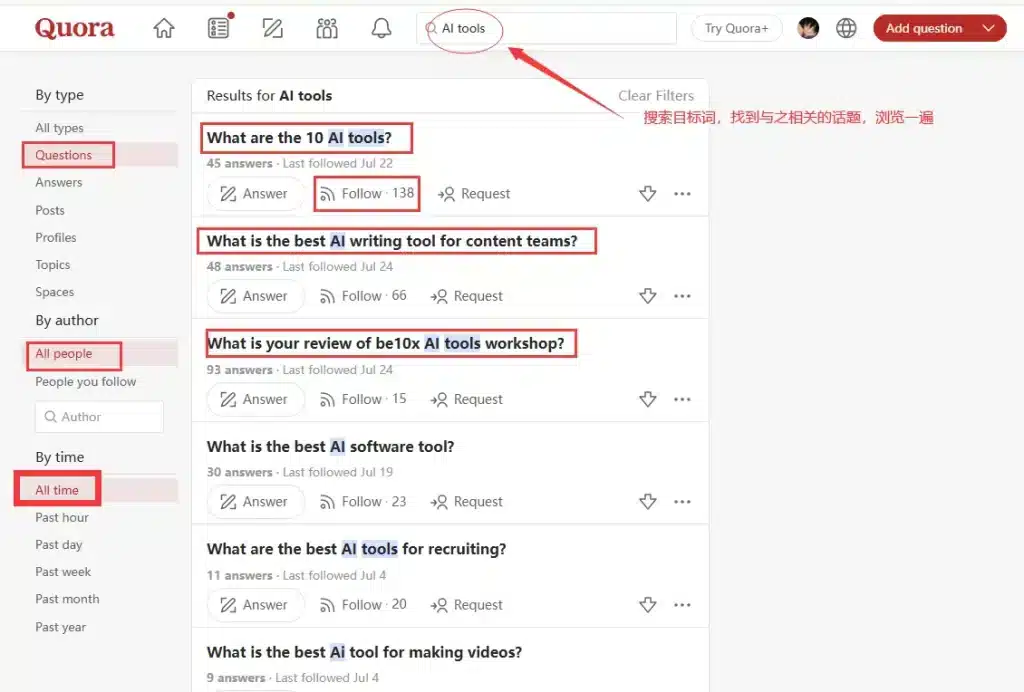Open more options for AI writing tool question
The height and width of the screenshot is (692, 1024).
(x=682, y=297)
